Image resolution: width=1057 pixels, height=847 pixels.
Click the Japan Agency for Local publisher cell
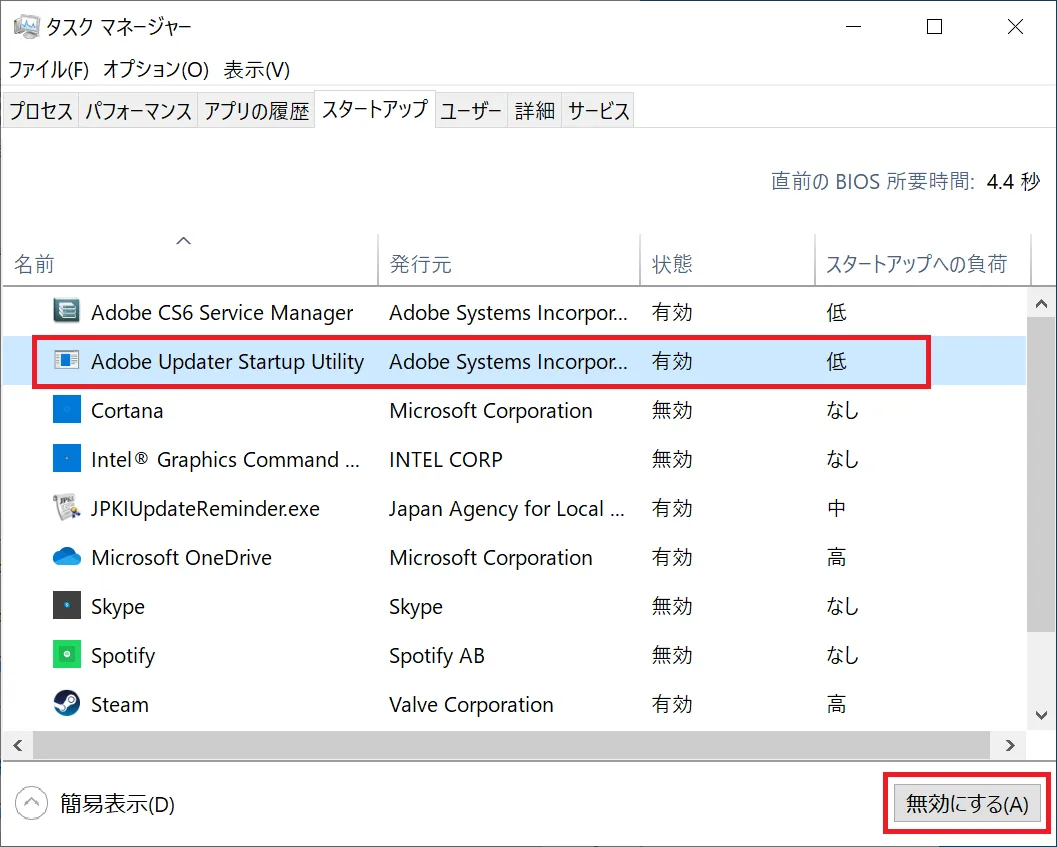506,508
